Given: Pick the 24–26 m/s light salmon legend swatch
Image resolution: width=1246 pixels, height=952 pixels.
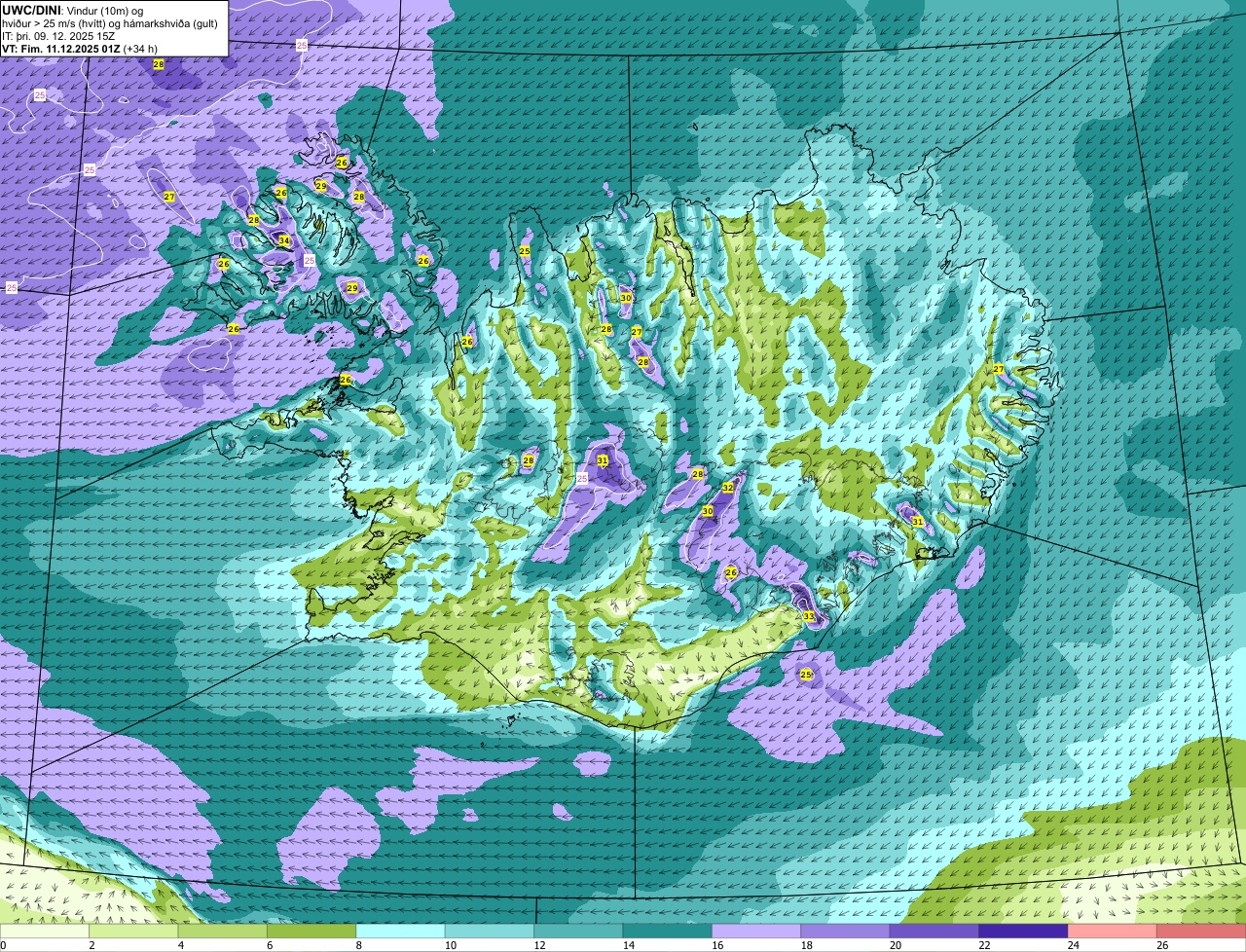Looking at the screenshot, I should coord(1113,931).
